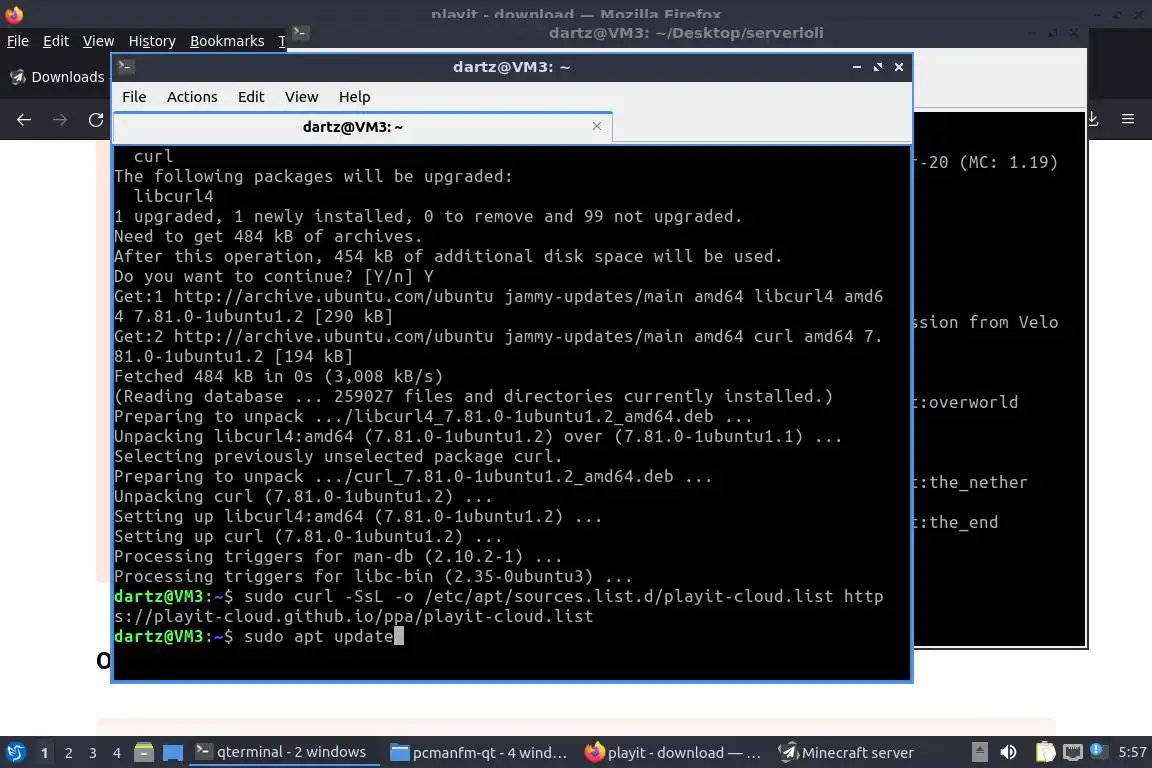Open the File menu in qterminal
This screenshot has height=768, width=1152.
tap(134, 97)
